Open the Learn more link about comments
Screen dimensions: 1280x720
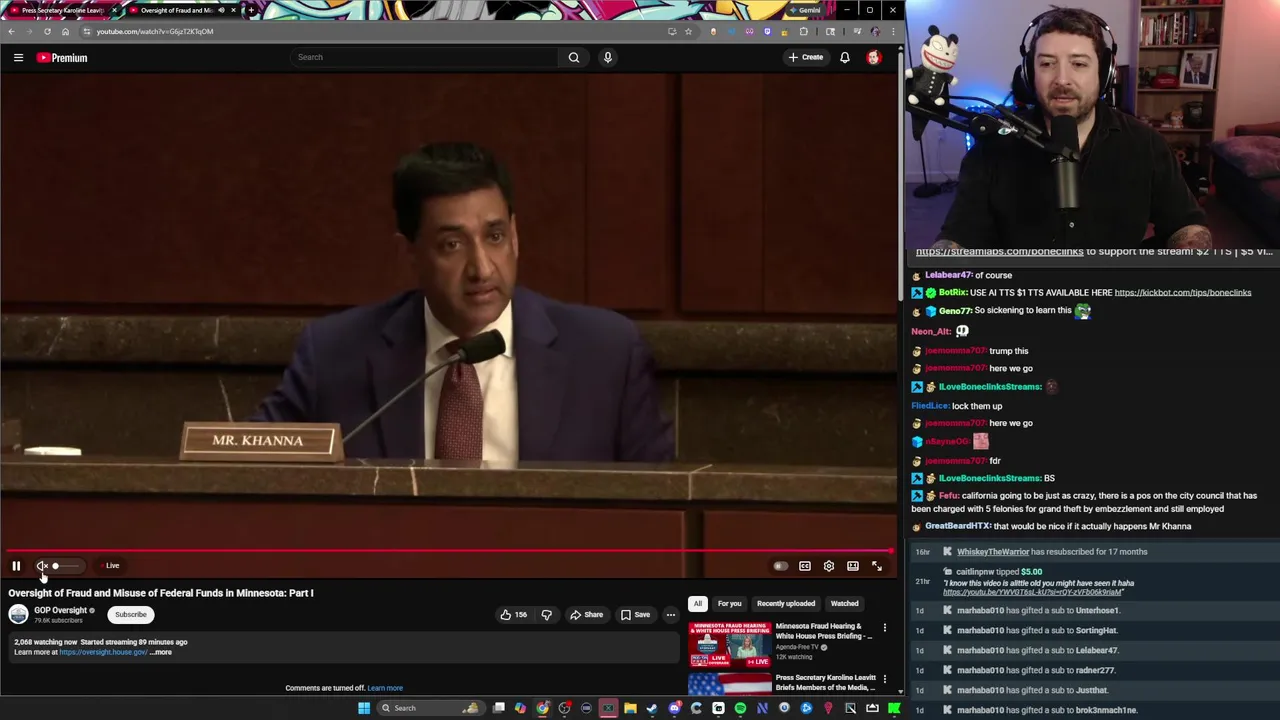coord(385,688)
